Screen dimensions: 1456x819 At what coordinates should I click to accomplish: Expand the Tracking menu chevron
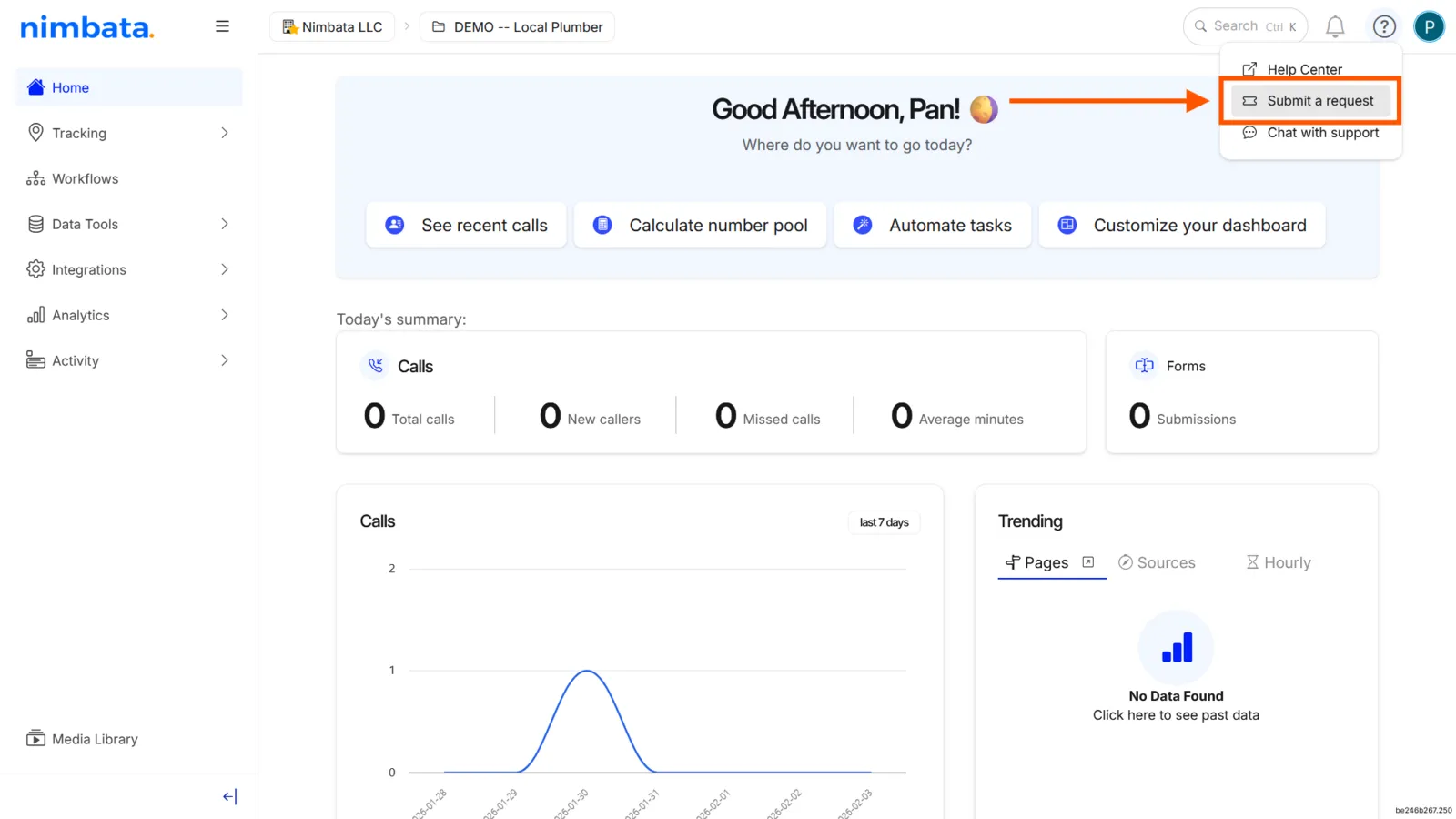pos(224,133)
